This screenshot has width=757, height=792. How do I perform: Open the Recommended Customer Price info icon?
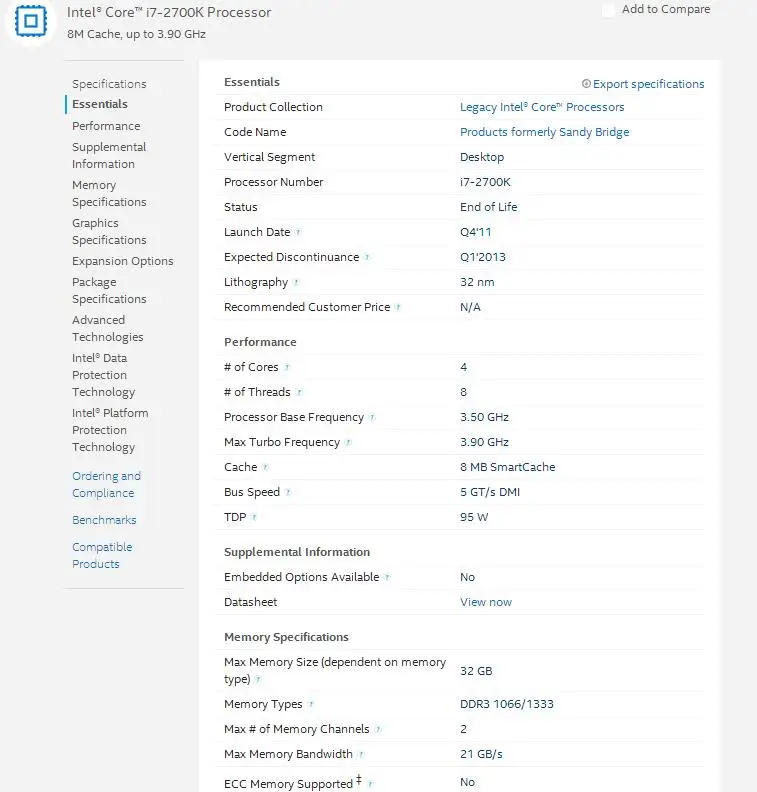[x=398, y=307]
